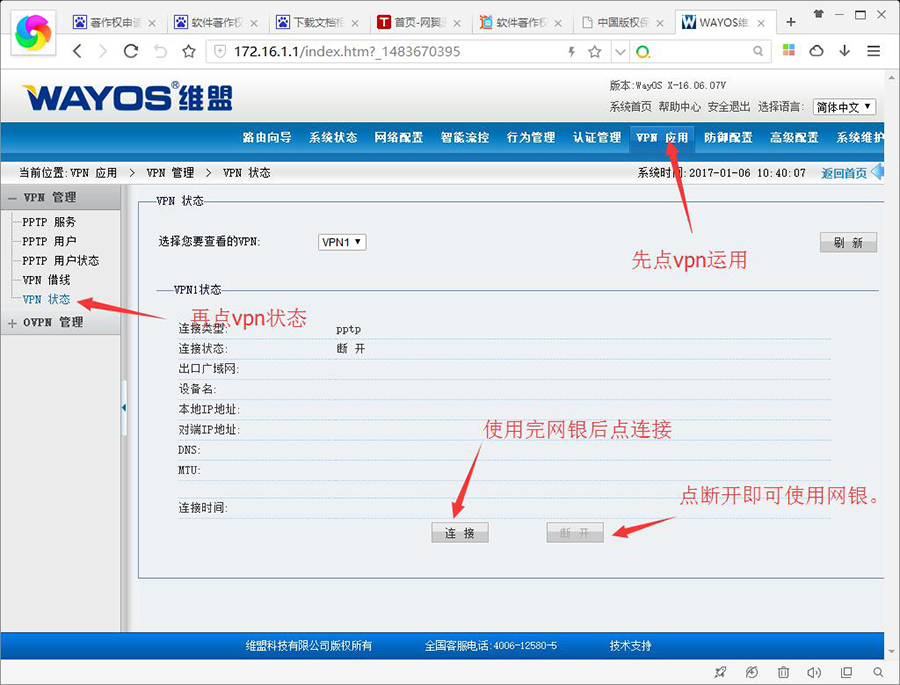The height and width of the screenshot is (685, 900).
Task: Click the 刷新 refresh button
Action: tap(848, 243)
